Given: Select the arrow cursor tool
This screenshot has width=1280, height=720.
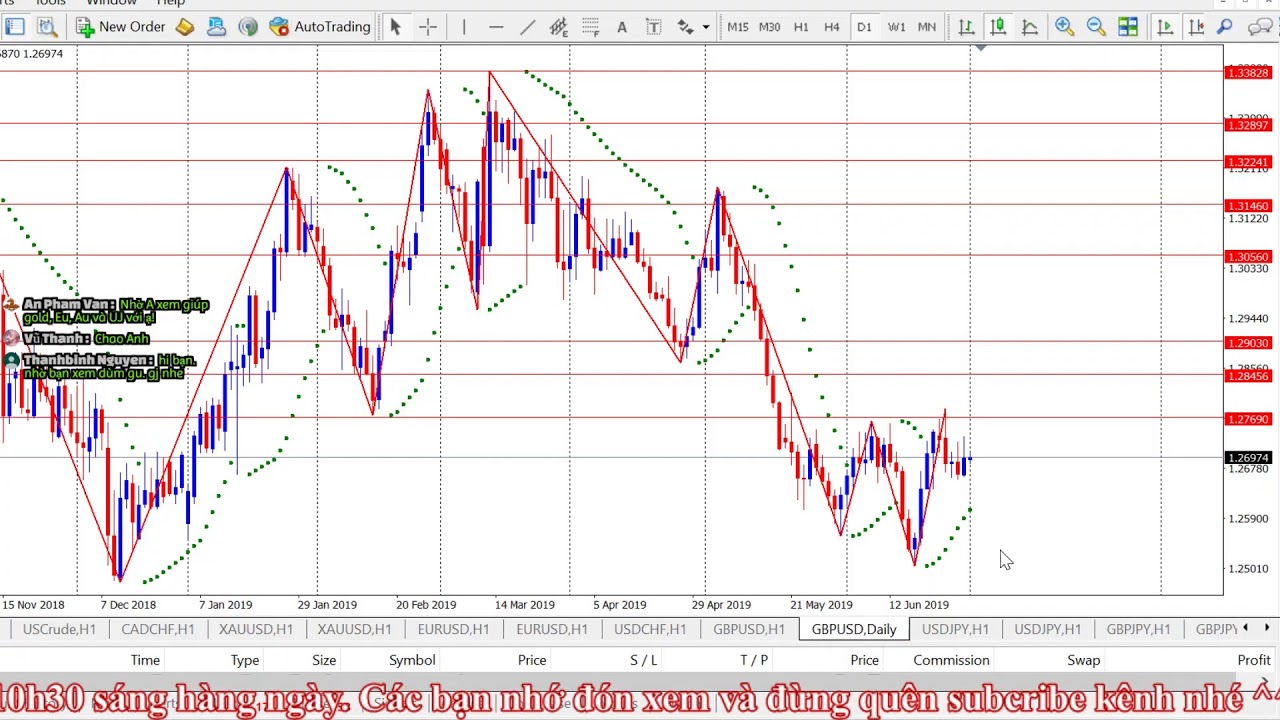Looking at the screenshot, I should (x=395, y=27).
